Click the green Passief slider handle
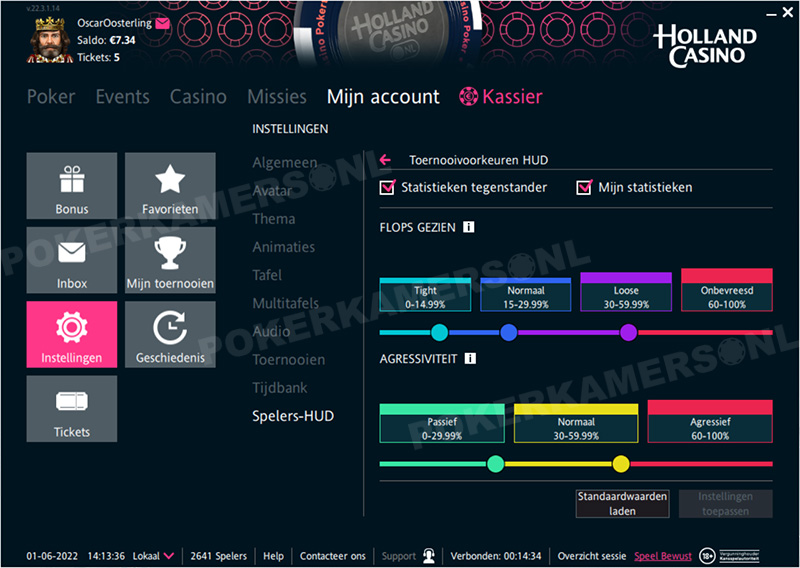The height and width of the screenshot is (568, 800). 495,464
